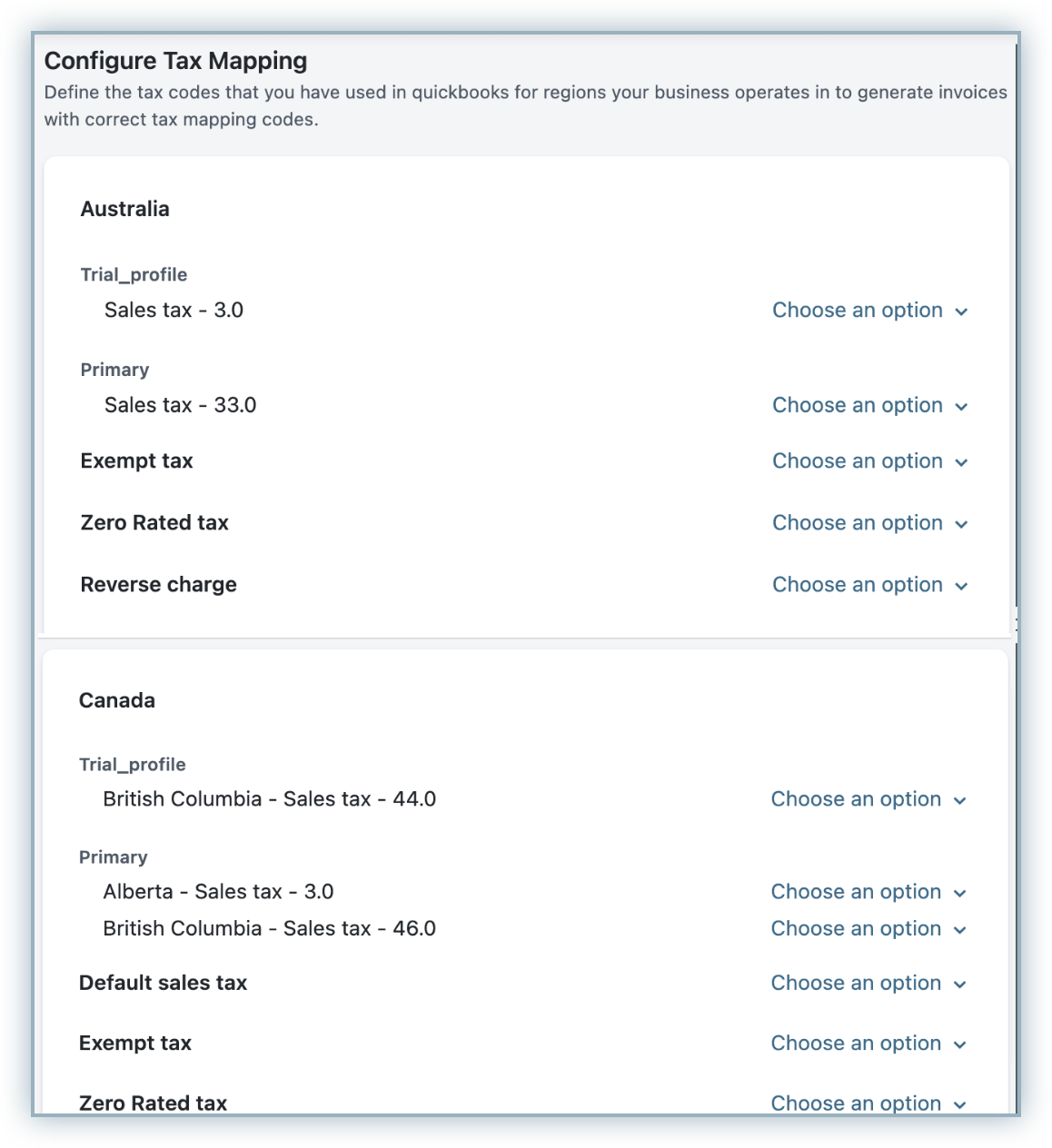
Task: Open dropdown for British Columbia Sales tax - 44.0
Action: click(868, 799)
